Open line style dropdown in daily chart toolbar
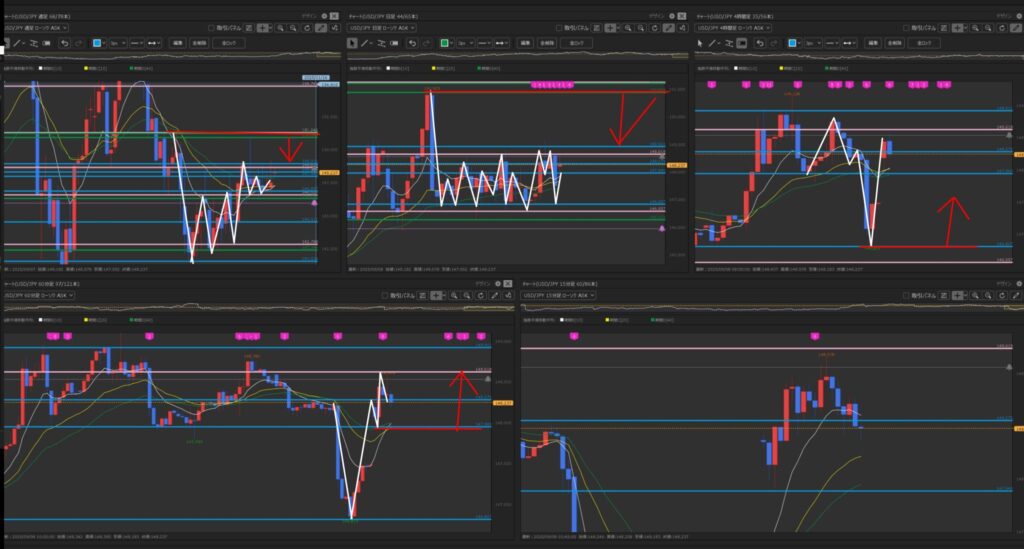 (484, 43)
